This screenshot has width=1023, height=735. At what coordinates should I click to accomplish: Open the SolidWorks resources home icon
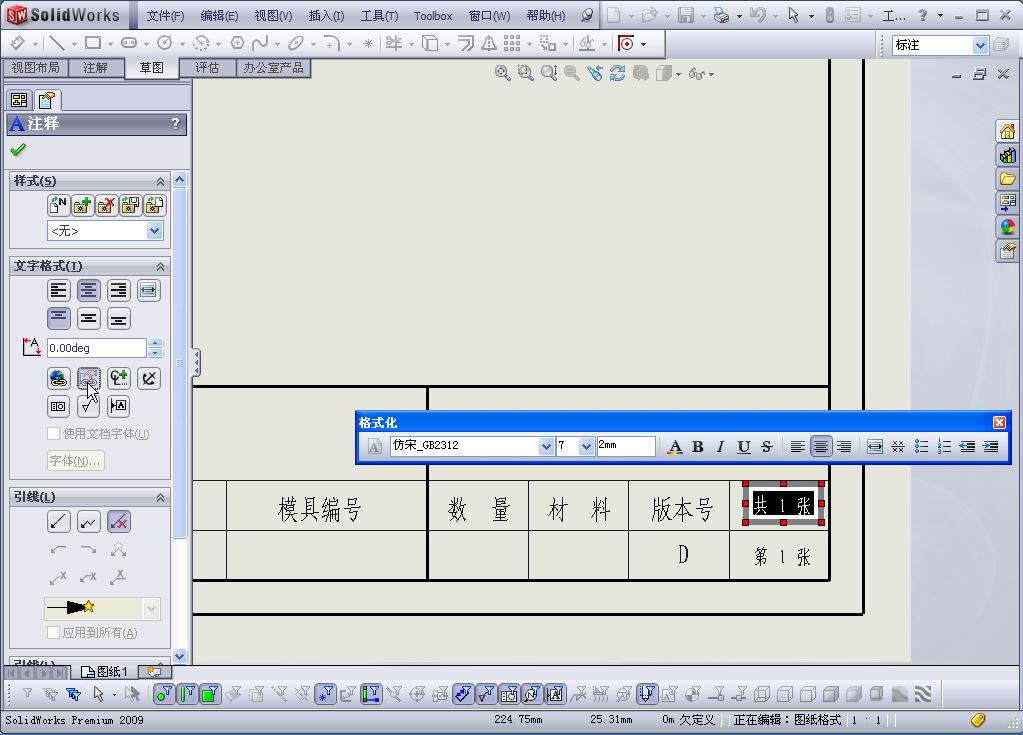click(1007, 131)
